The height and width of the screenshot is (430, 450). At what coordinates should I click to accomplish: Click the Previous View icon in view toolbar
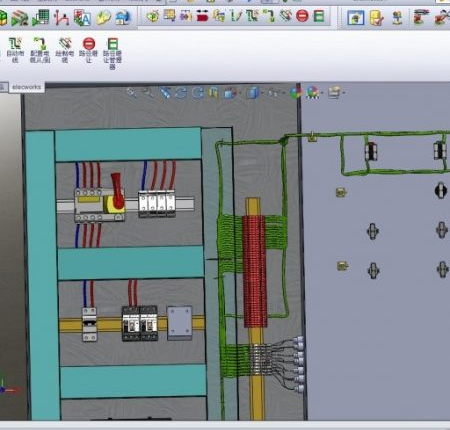click(165, 92)
